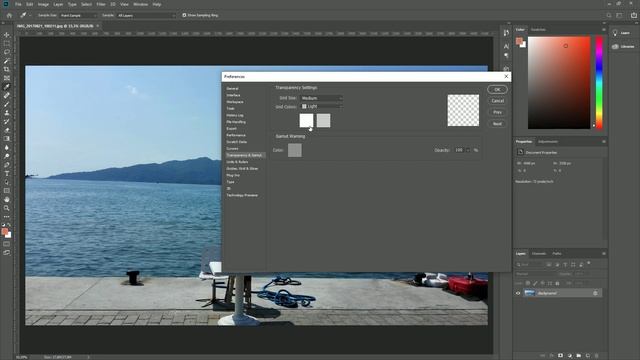Select the Clone Stamp tool
This screenshot has height=360, width=640.
pyautogui.click(x=7, y=113)
